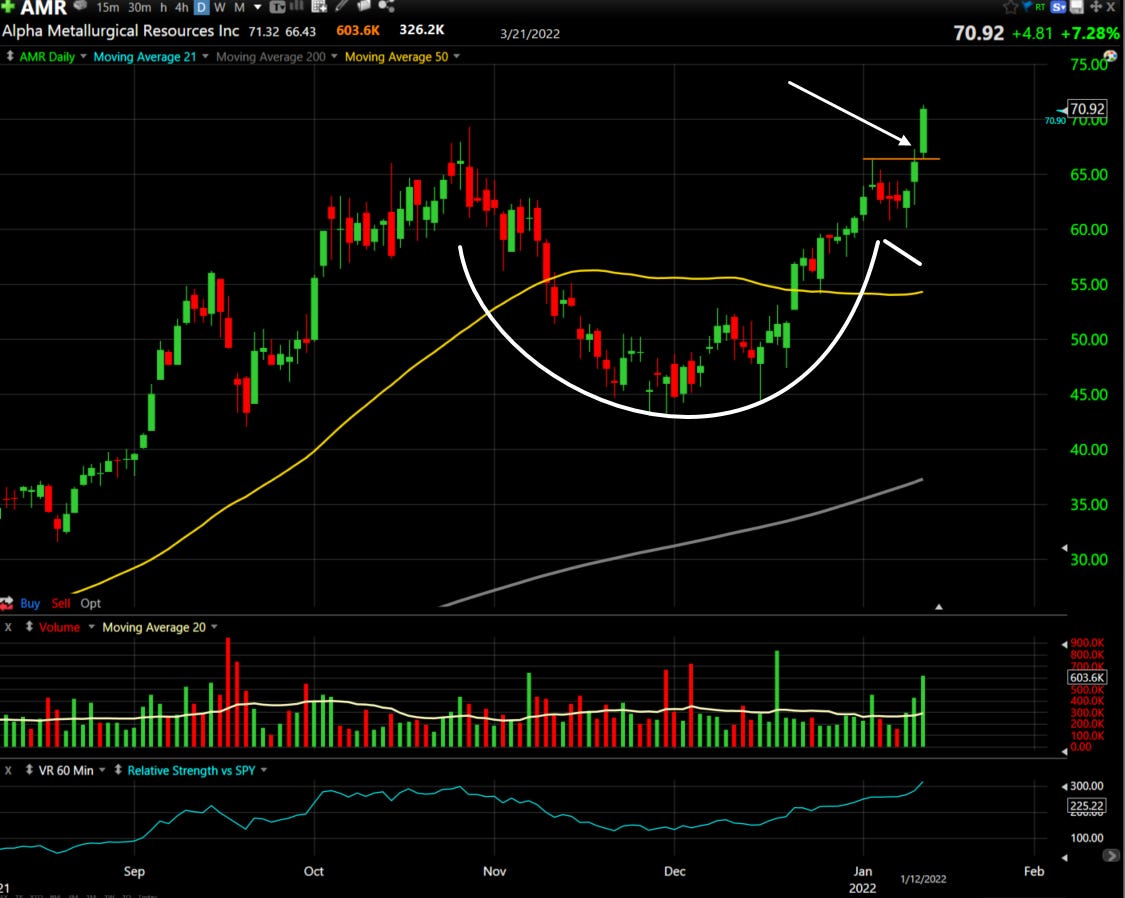This screenshot has height=898, width=1125.
Task: Switch to 15m timeframe
Action: (x=108, y=7)
